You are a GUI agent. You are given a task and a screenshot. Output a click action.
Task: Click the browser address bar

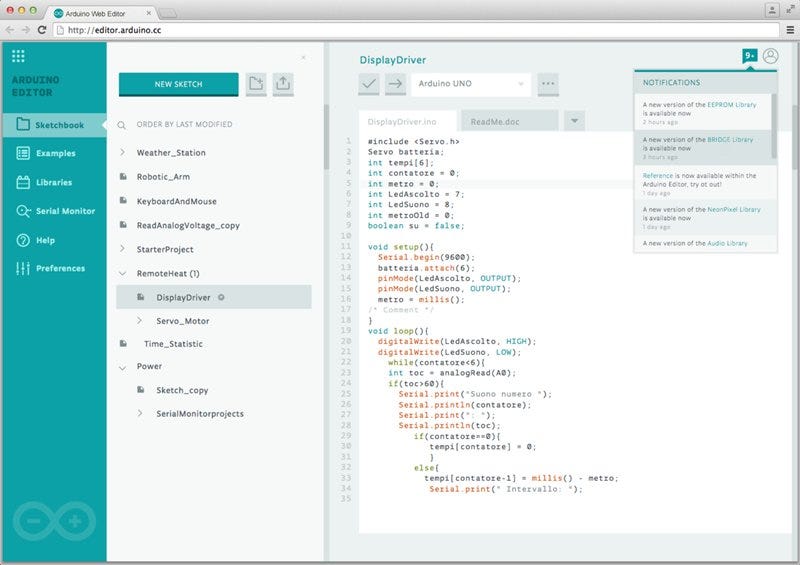[416, 30]
